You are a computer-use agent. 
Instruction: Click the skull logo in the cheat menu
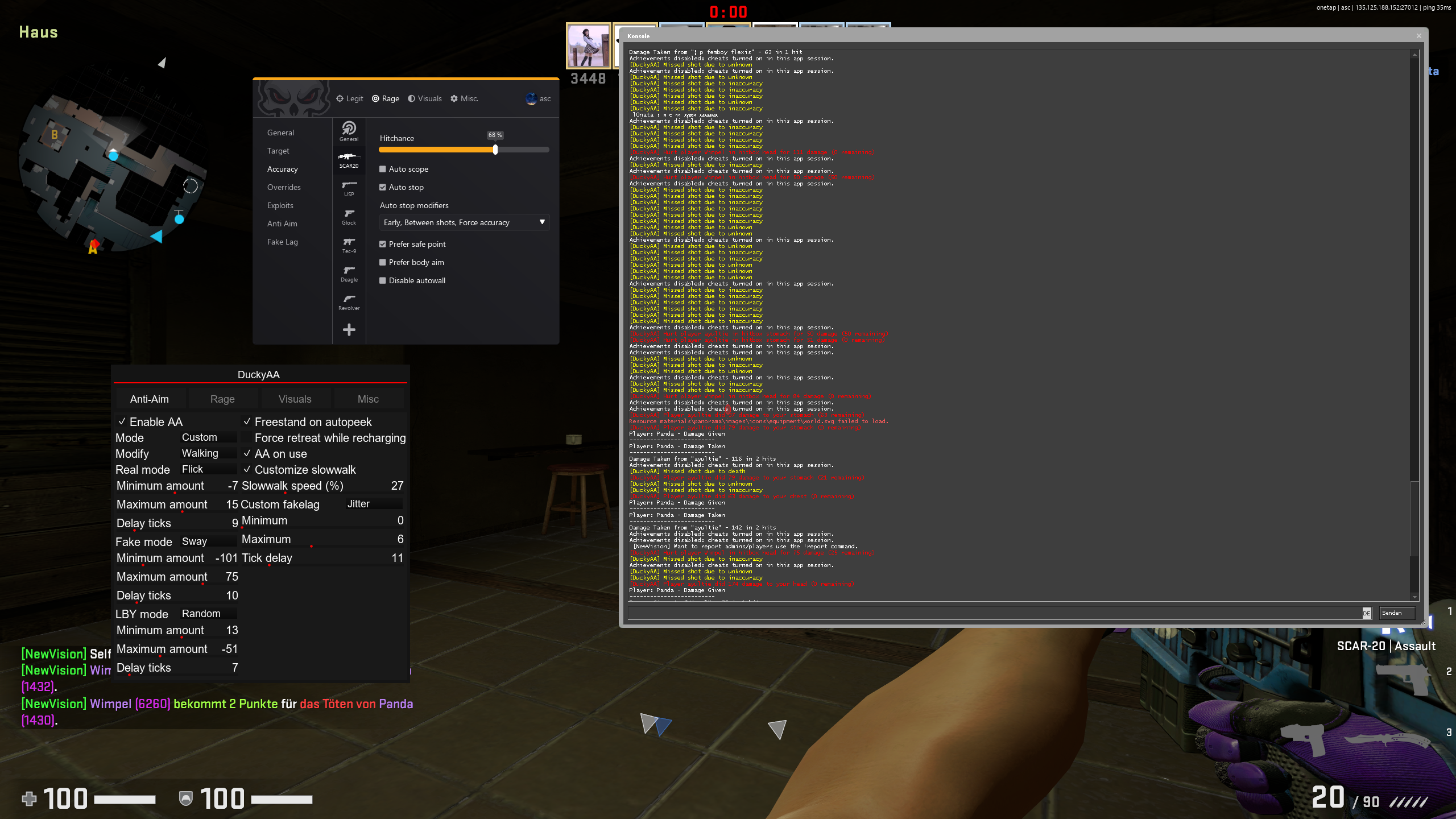pyautogui.click(x=293, y=98)
